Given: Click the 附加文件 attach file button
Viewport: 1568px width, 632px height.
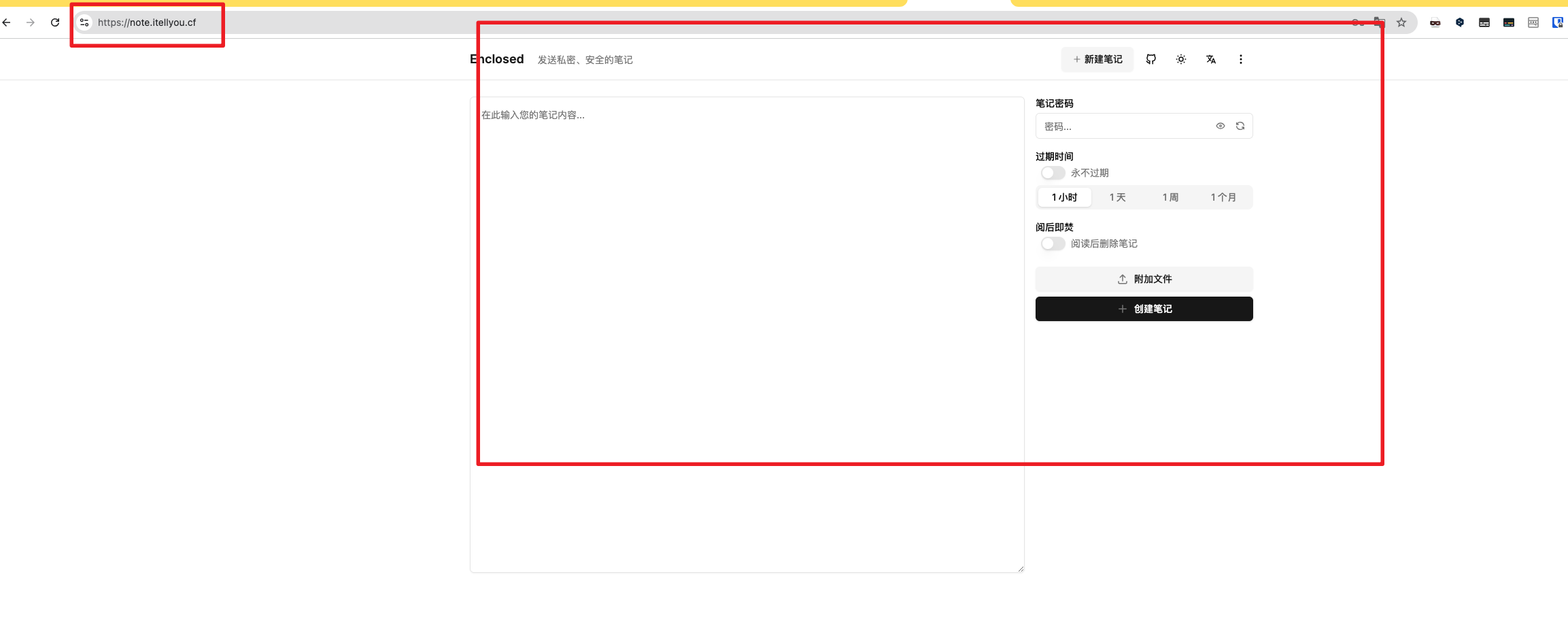Looking at the screenshot, I should pos(1144,279).
